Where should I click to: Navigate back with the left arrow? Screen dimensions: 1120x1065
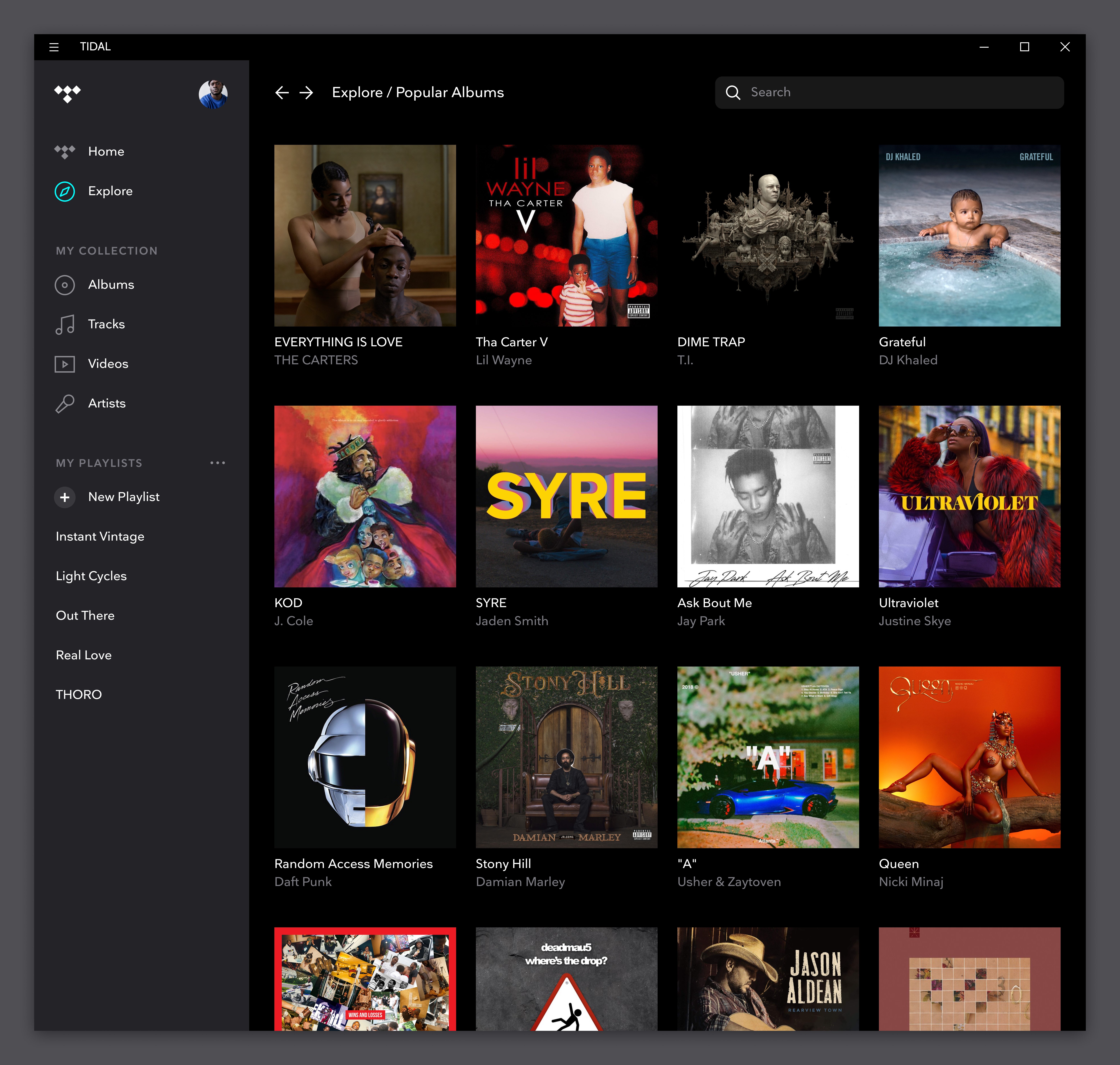click(282, 92)
